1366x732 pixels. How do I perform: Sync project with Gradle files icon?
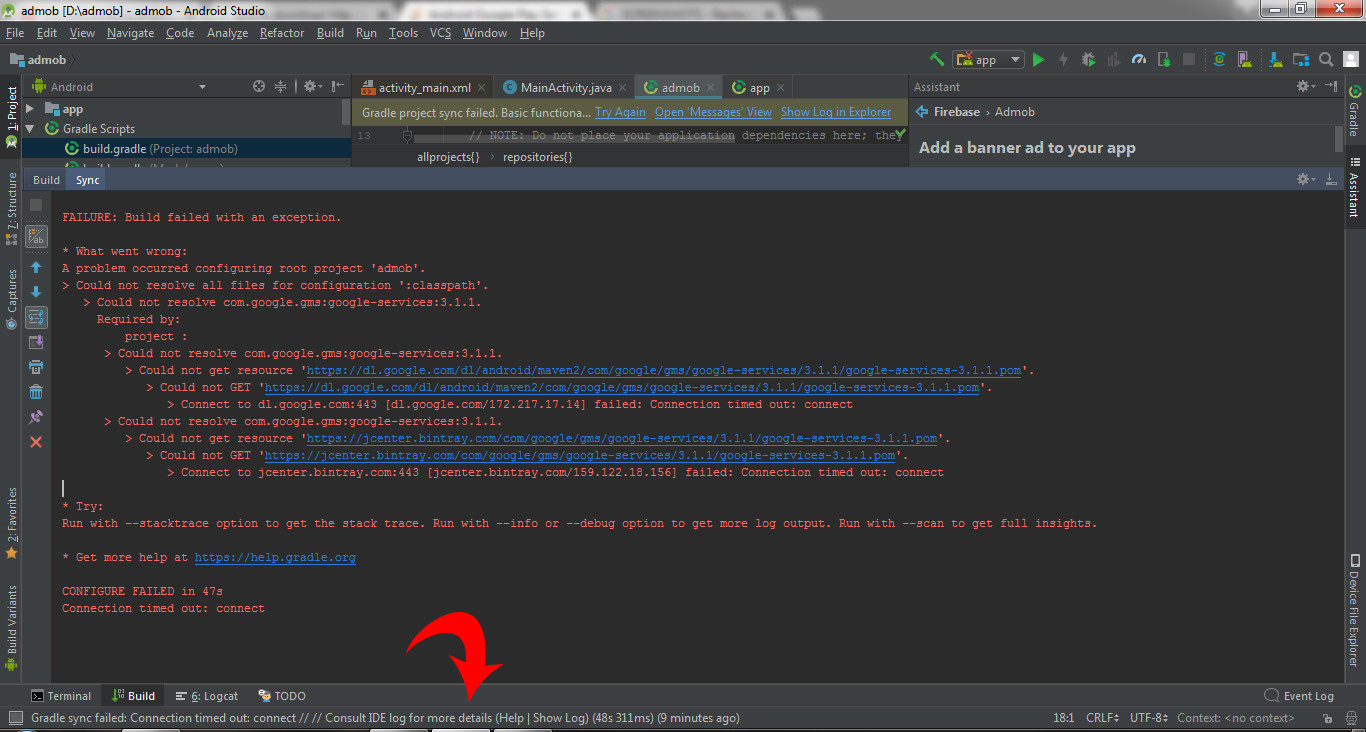tap(1219, 60)
